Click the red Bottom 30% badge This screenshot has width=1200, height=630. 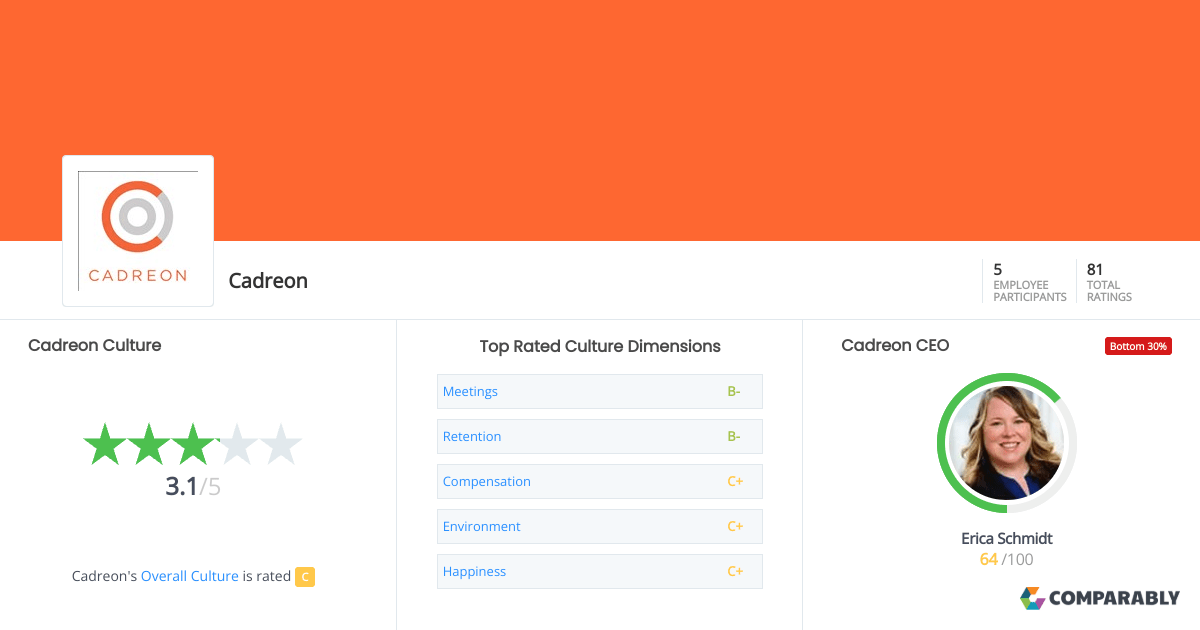1138,346
